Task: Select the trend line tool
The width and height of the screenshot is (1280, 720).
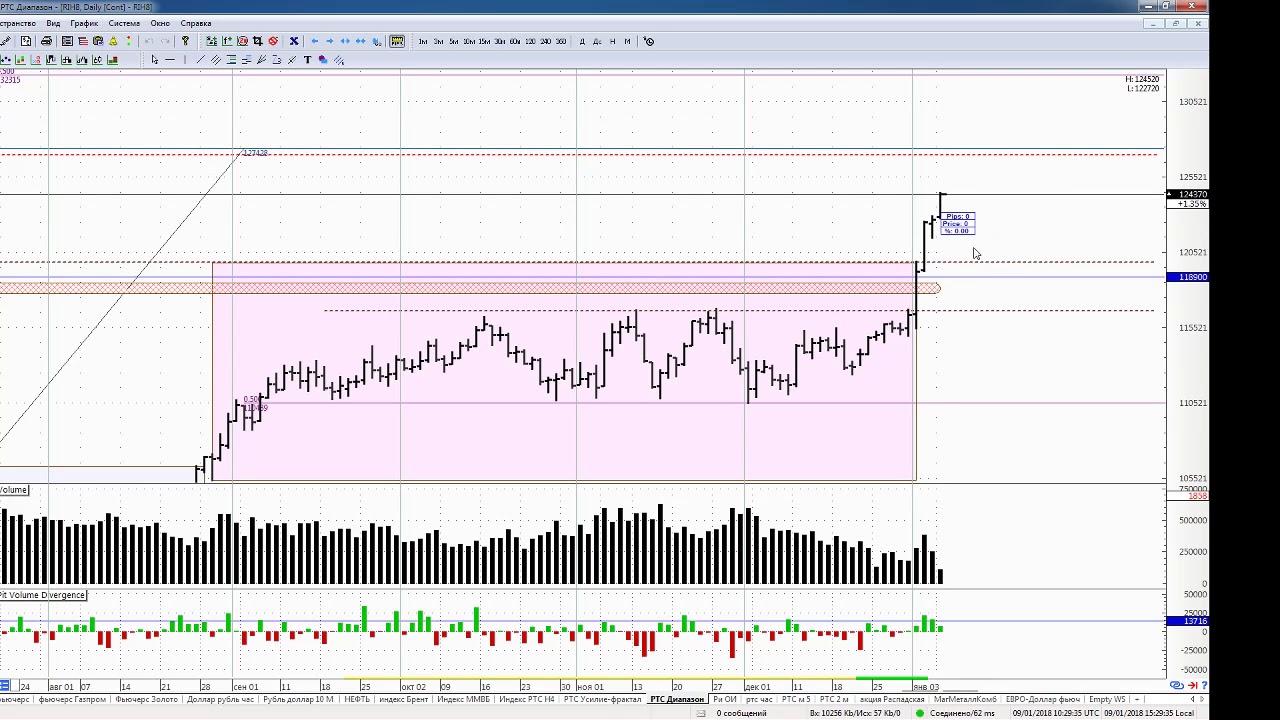Action: click(201, 60)
